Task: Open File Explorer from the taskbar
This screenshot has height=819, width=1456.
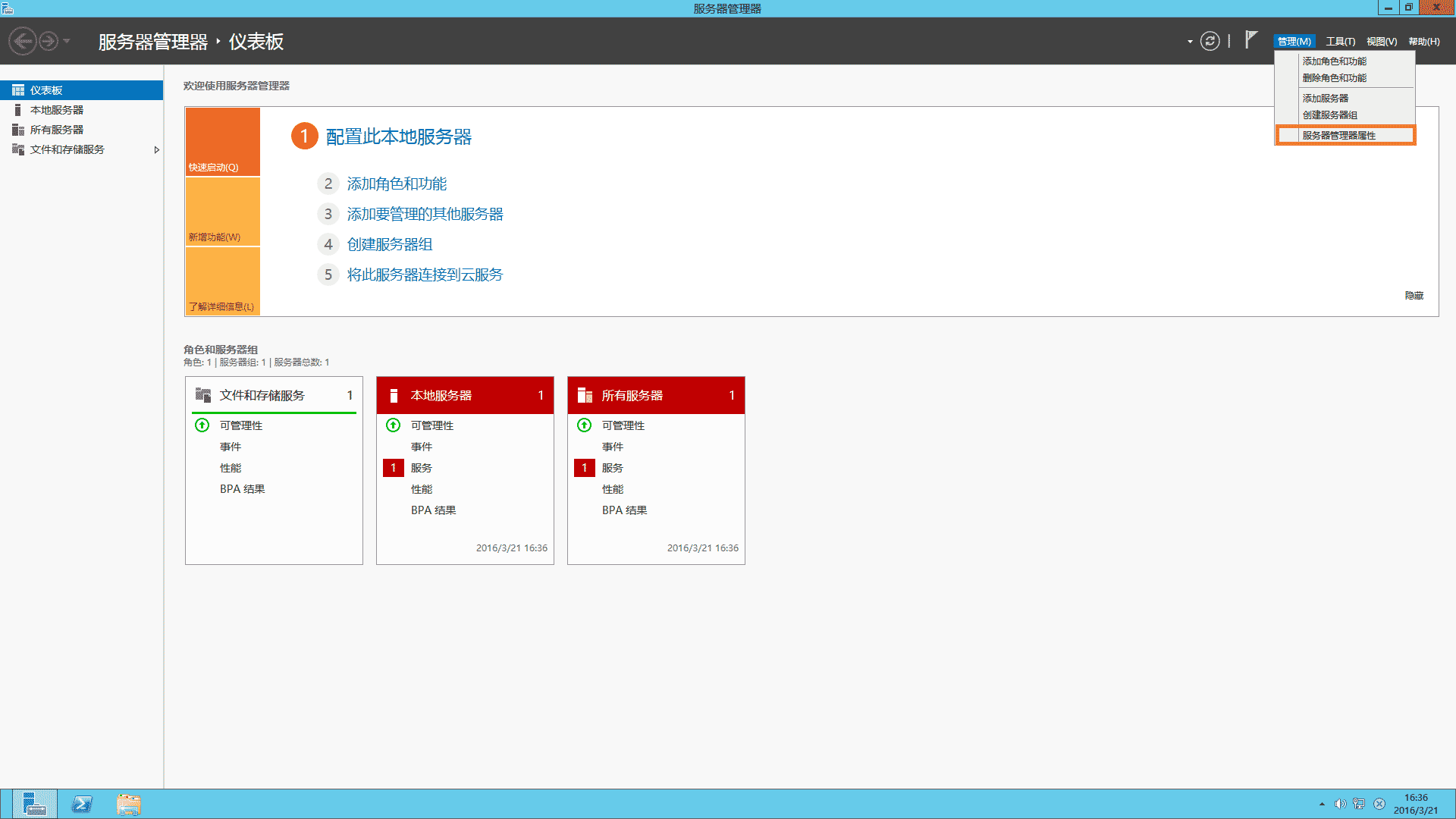Action: [x=128, y=804]
